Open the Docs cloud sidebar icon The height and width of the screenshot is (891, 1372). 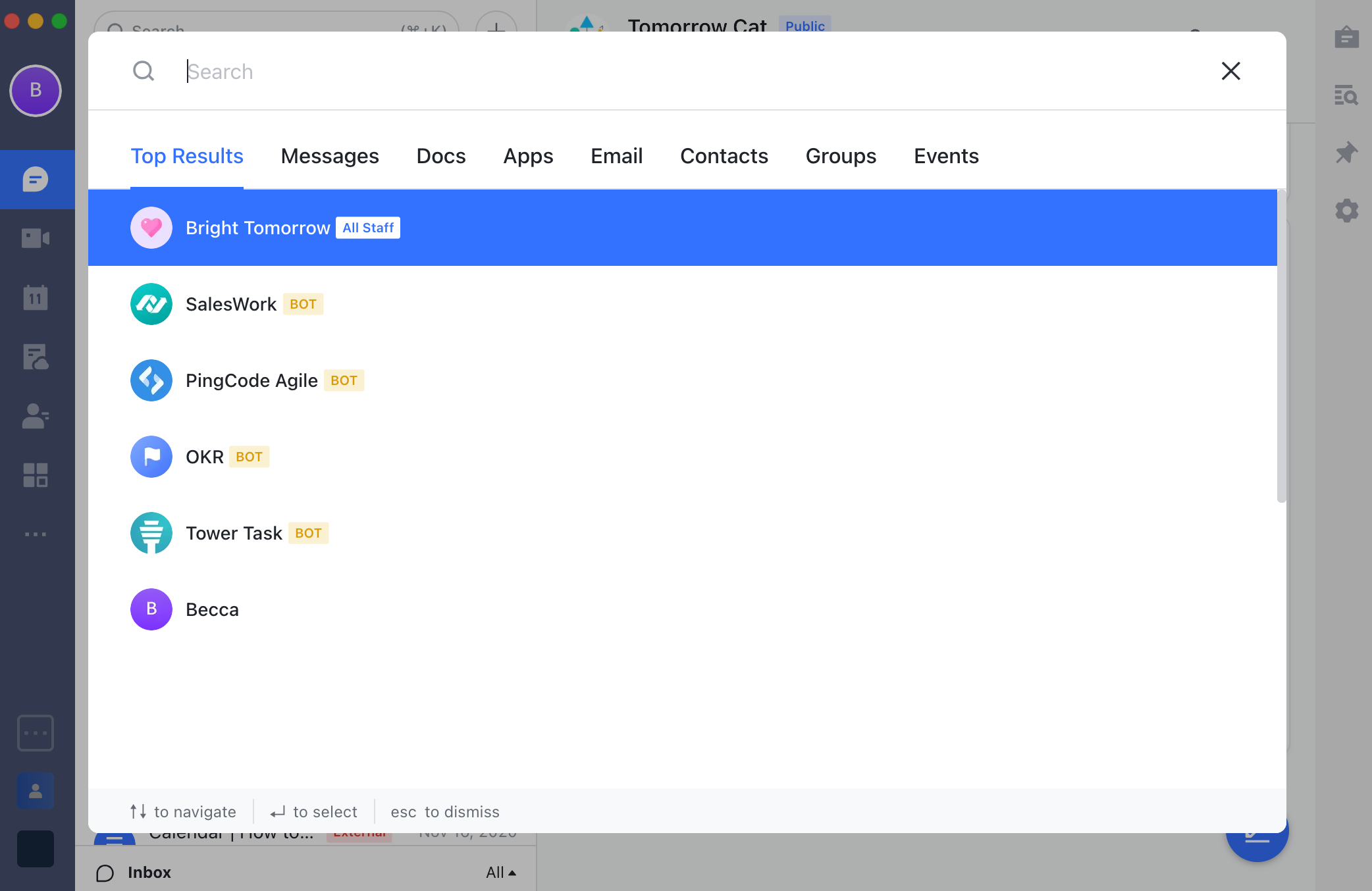click(36, 357)
